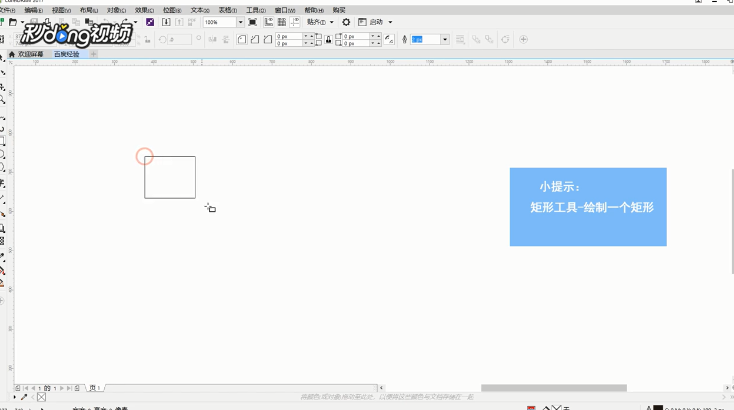
Task: Click the Convert to Curves icon
Action: click(x=505, y=40)
